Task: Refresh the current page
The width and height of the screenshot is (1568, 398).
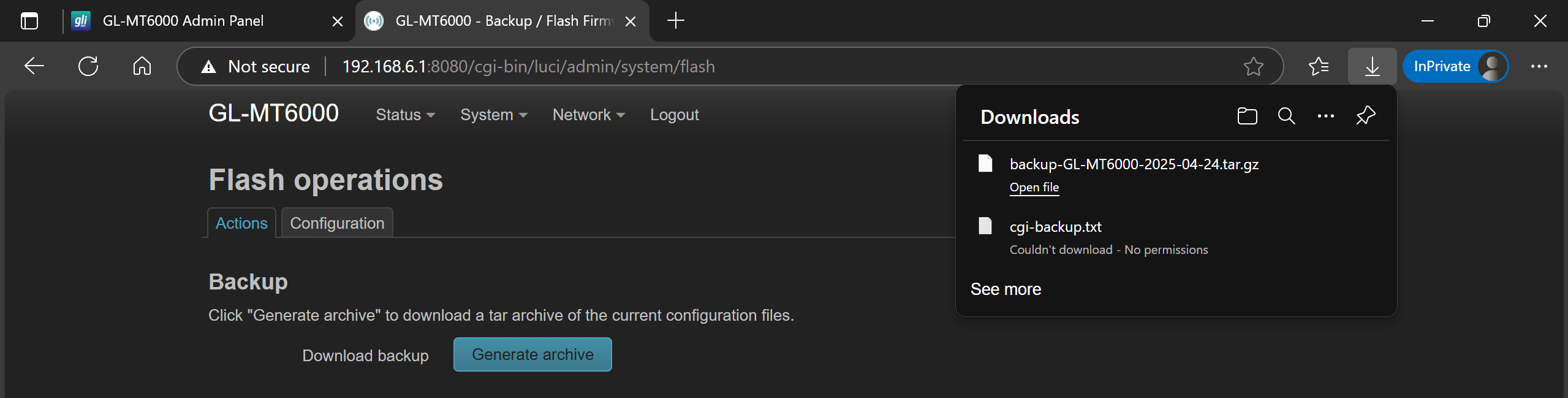Action: (x=88, y=66)
